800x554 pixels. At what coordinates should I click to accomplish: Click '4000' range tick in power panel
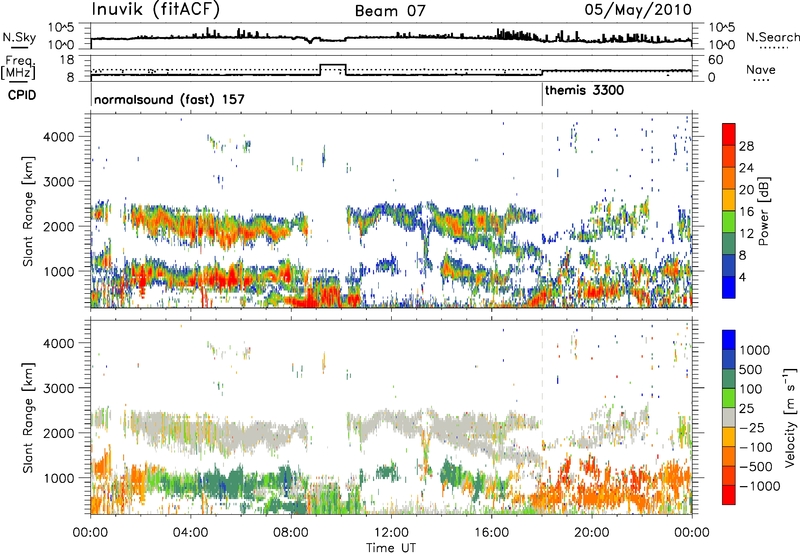click(59, 137)
